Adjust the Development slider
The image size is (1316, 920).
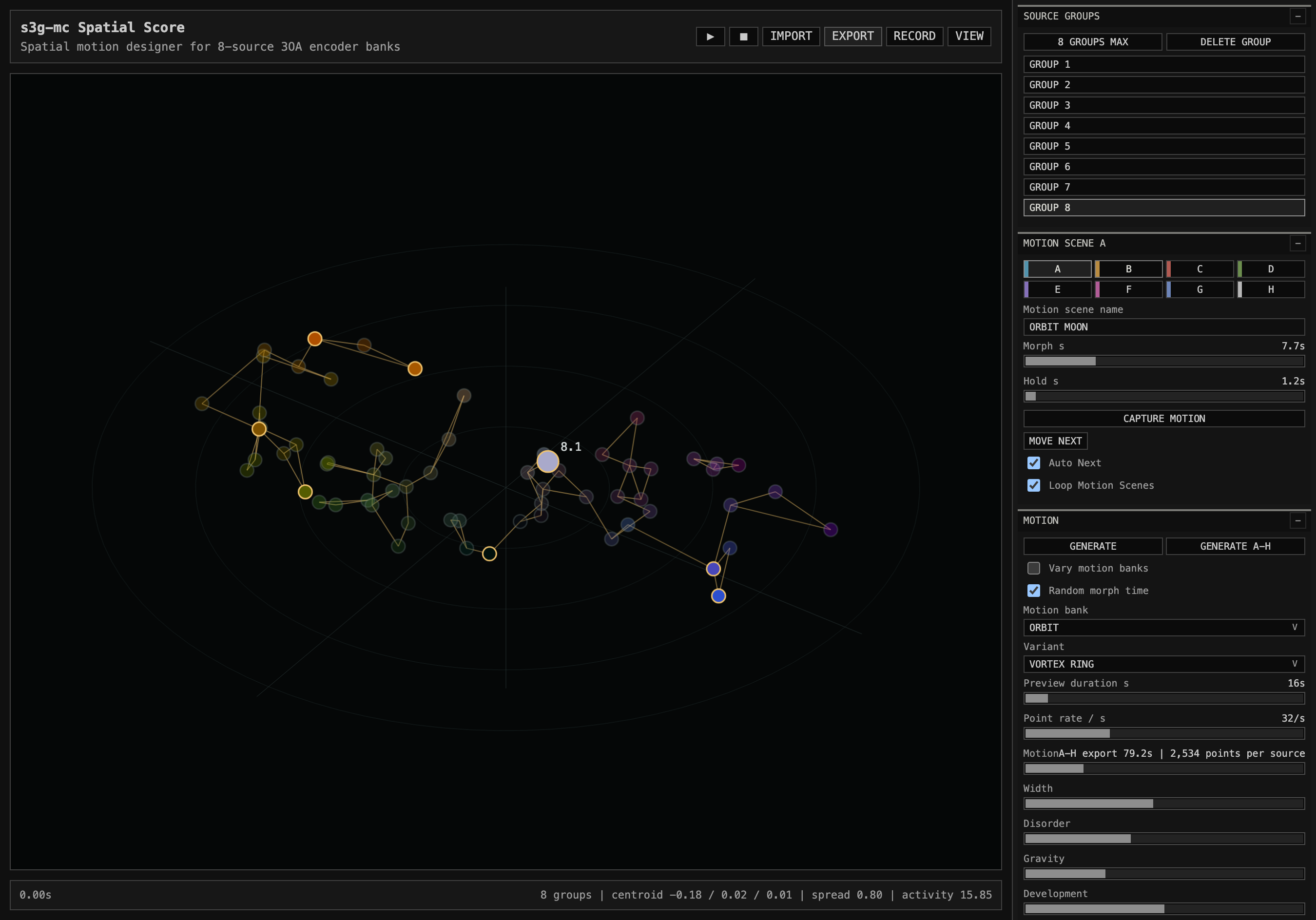pyautogui.click(x=1164, y=908)
